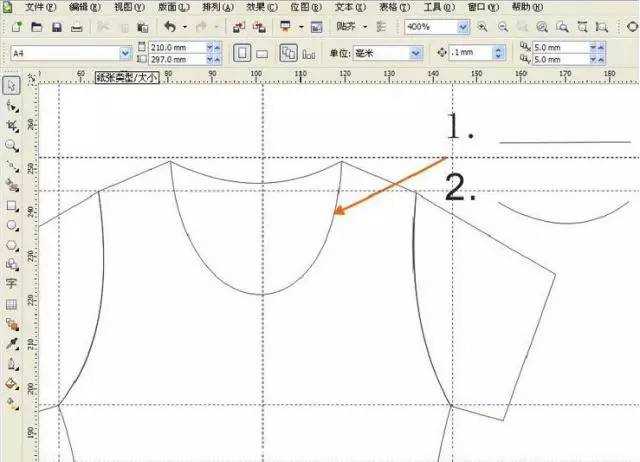Open the units (毫米) dropdown
The image size is (640, 462).
pyautogui.click(x=415, y=52)
